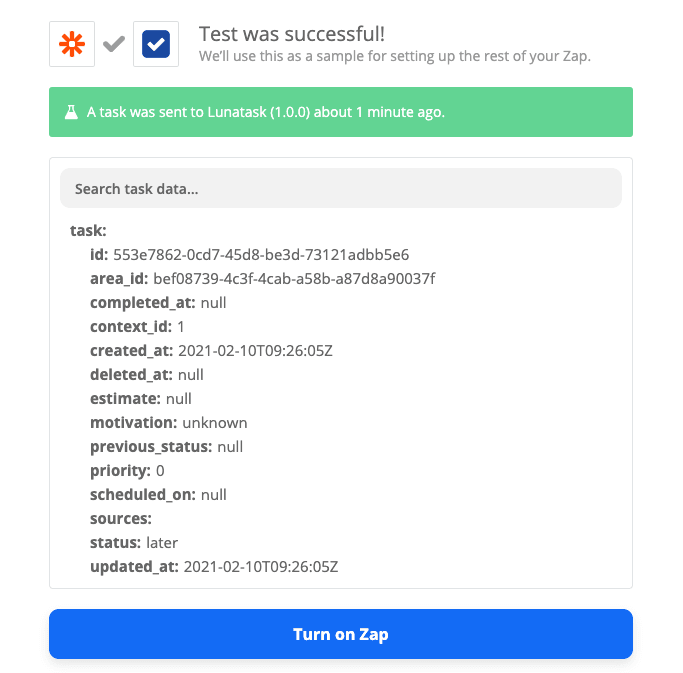Click the motivation unknown row
Image resolution: width=683 pixels, height=673 pixels.
click(169, 423)
